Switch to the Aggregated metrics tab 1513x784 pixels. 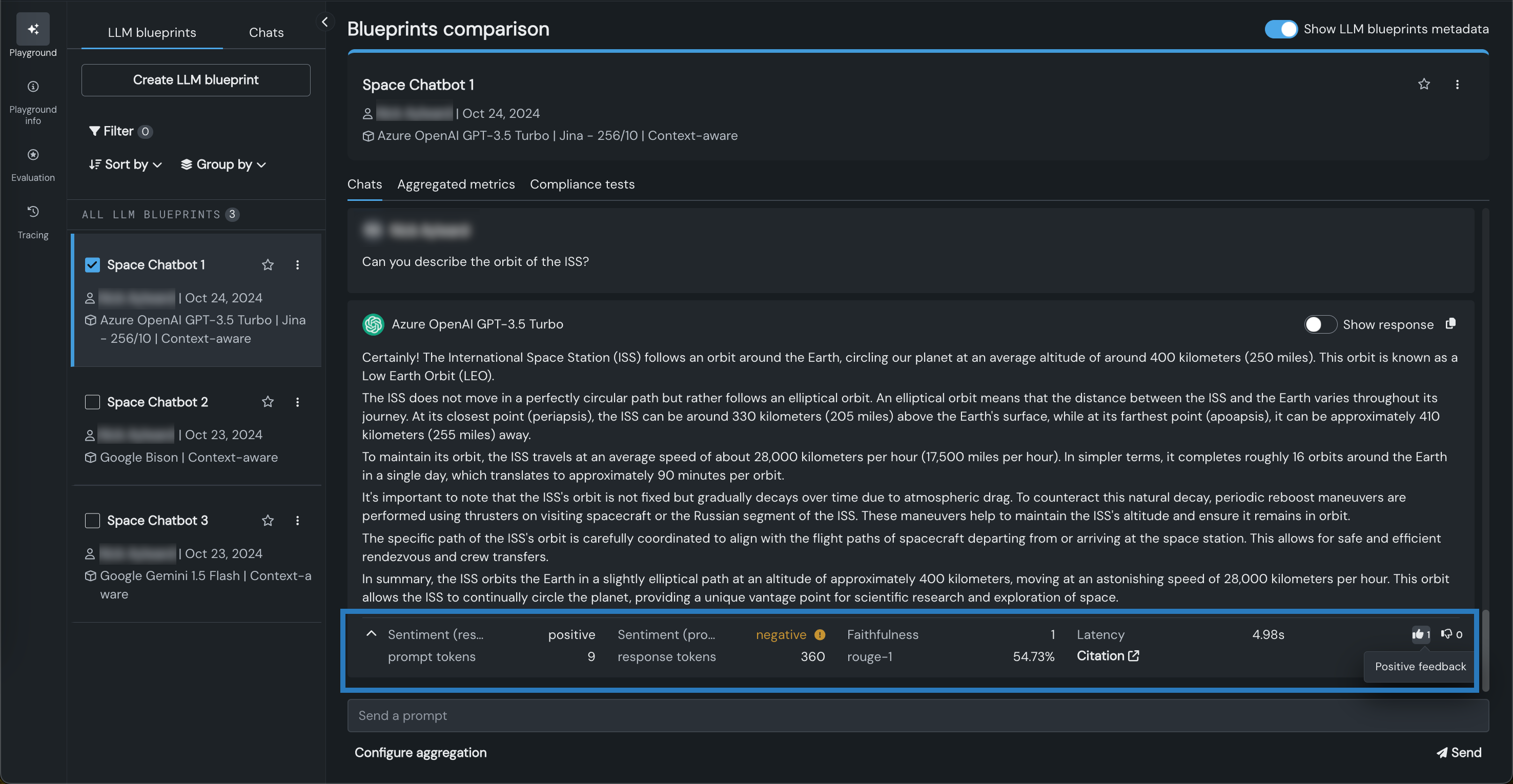coord(456,184)
